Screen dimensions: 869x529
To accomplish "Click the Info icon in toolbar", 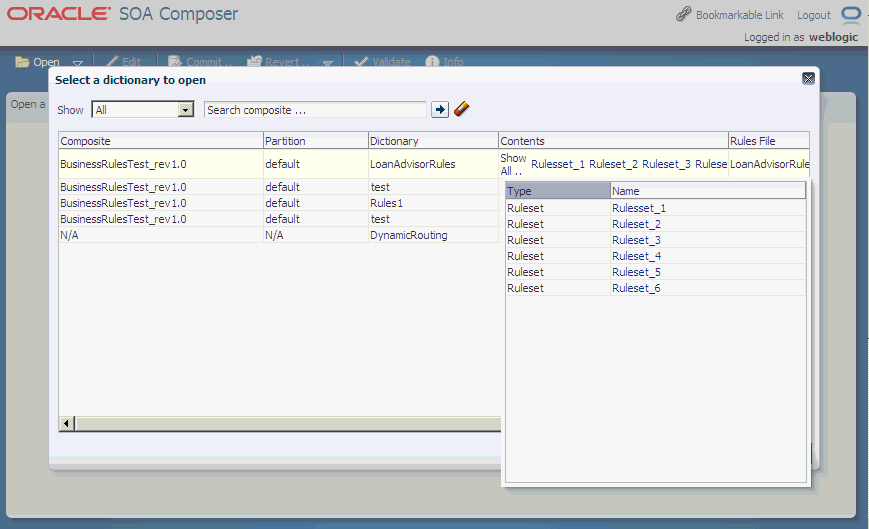I will point(432,61).
